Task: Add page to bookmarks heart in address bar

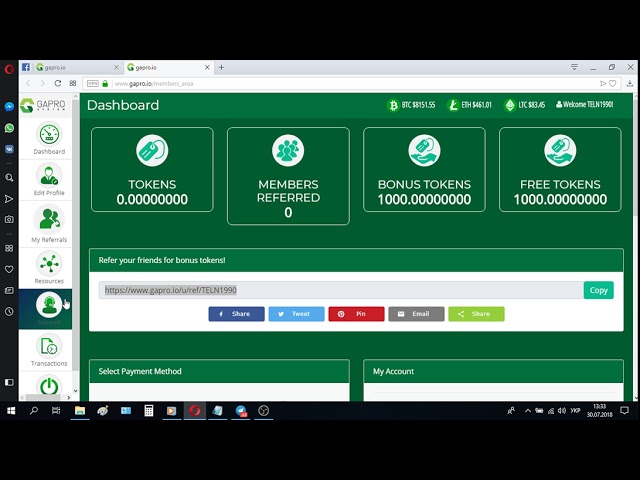Action: [613, 83]
